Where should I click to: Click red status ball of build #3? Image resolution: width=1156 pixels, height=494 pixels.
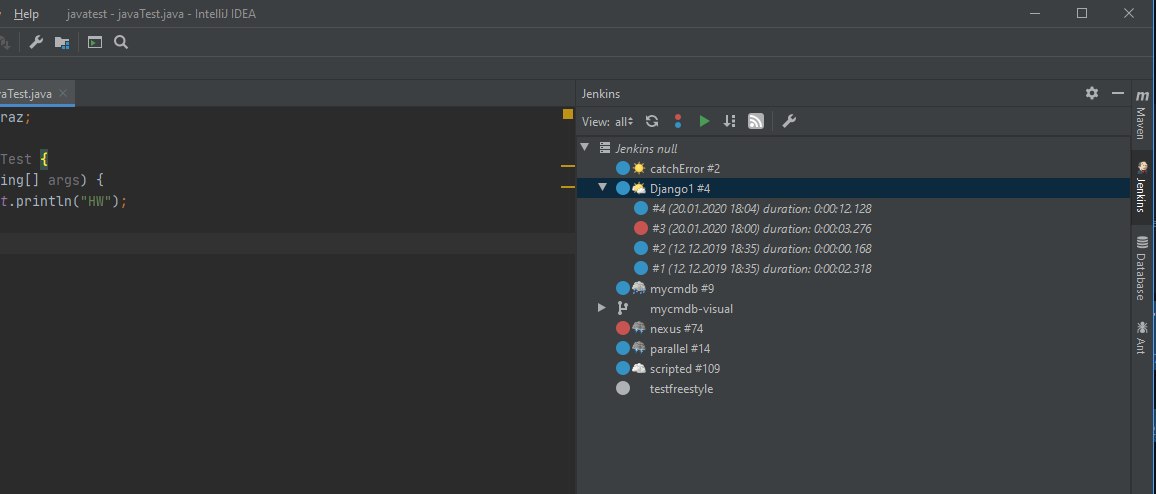click(641, 228)
